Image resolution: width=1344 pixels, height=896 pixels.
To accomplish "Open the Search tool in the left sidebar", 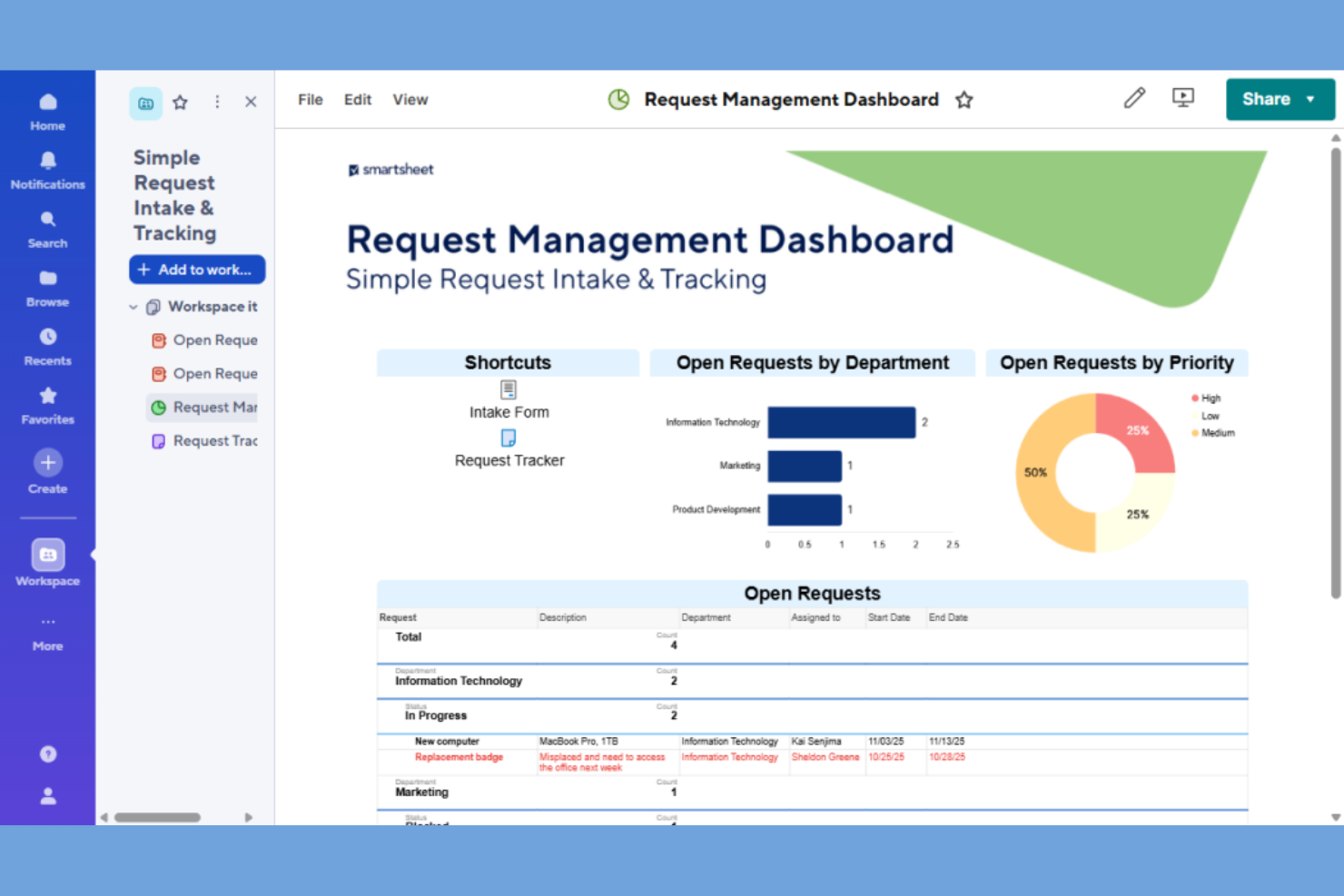I will pyautogui.click(x=47, y=226).
